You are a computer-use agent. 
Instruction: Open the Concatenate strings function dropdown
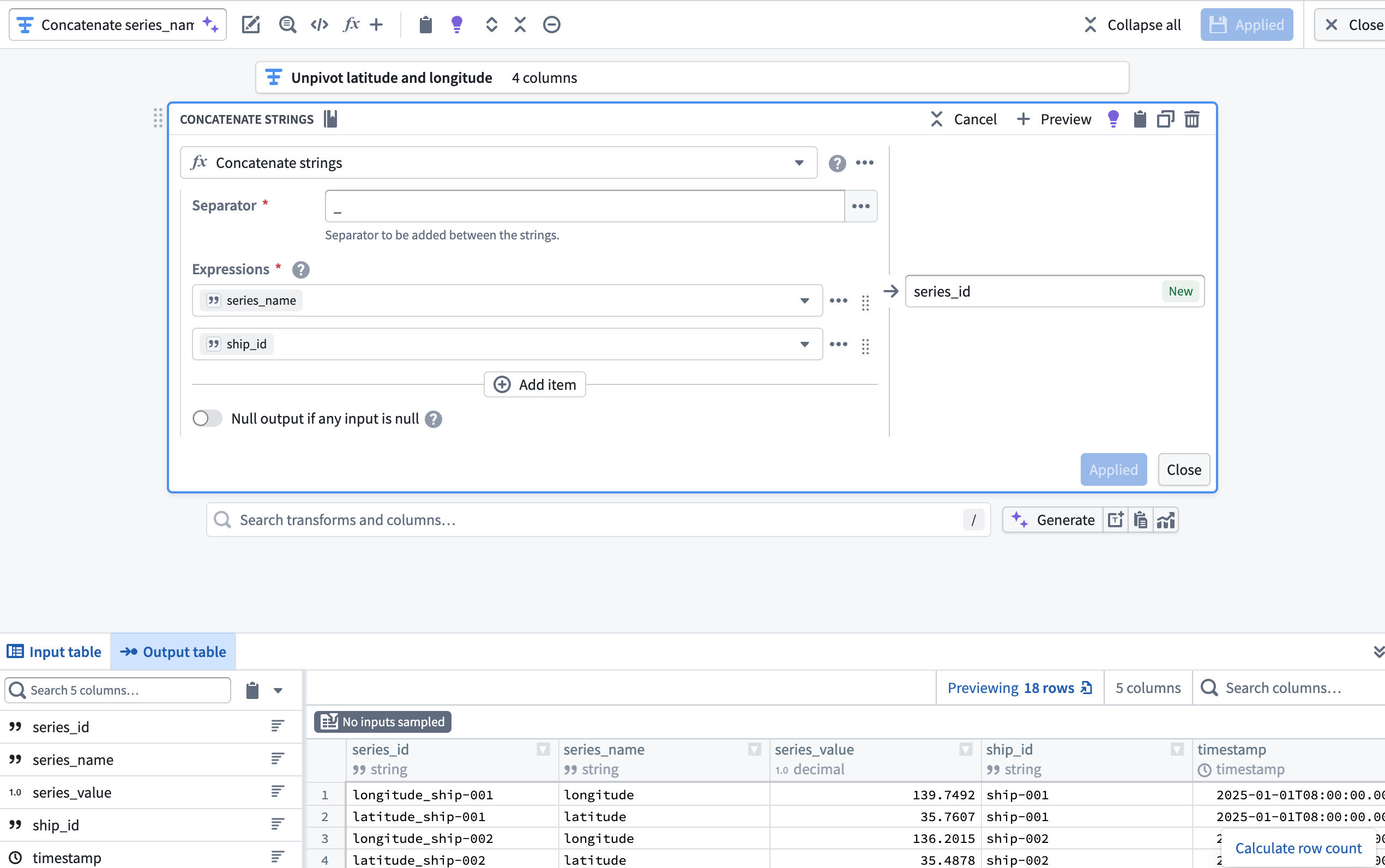799,163
